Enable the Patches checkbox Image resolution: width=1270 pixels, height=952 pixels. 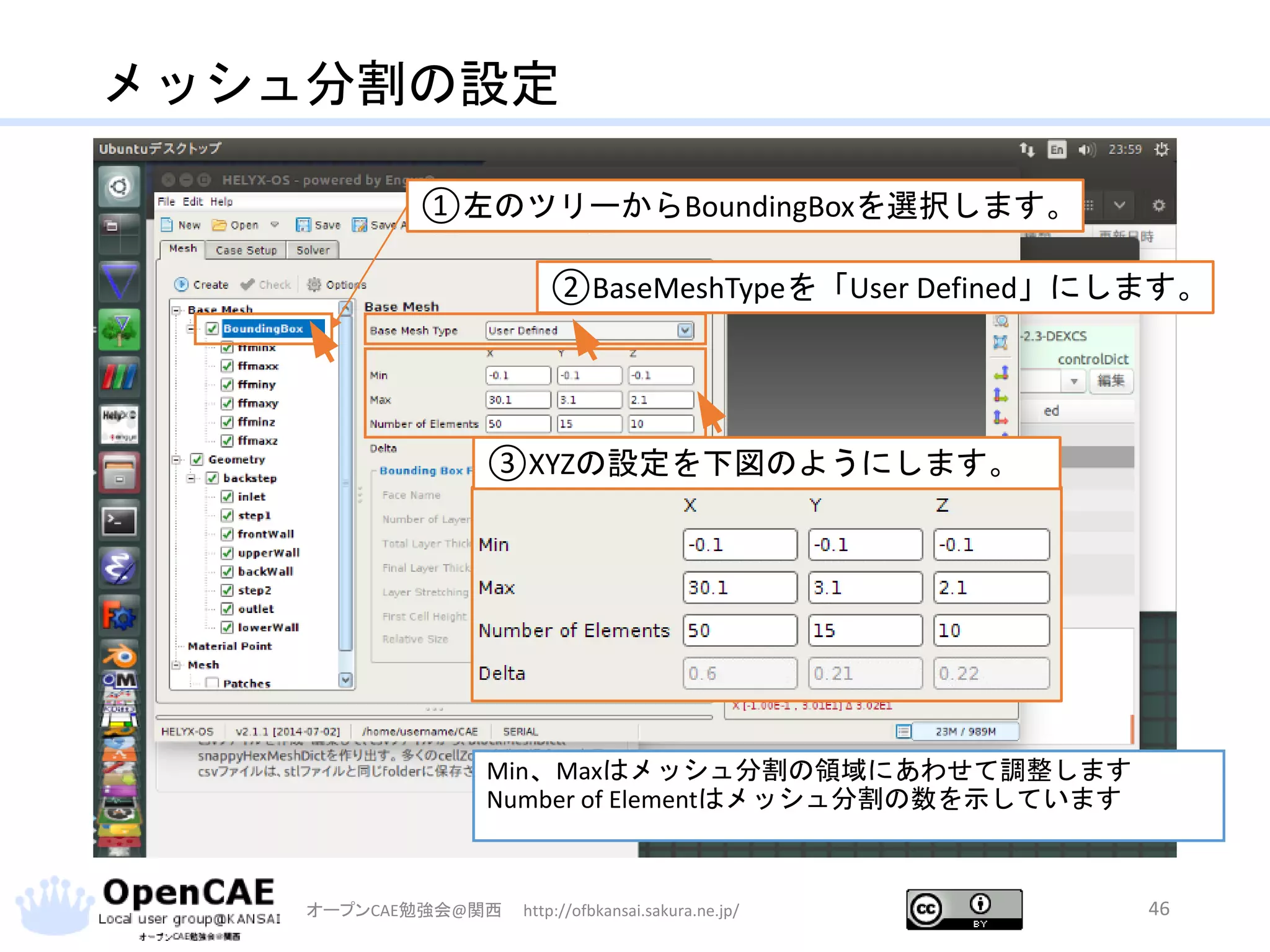pos(212,683)
